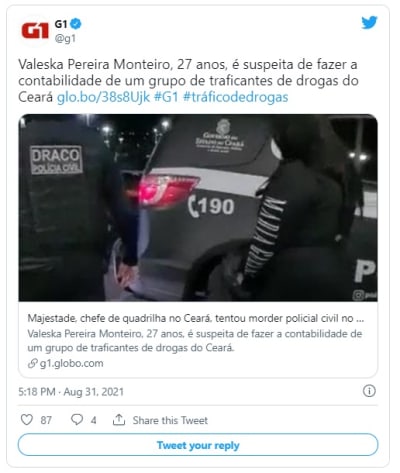Click the Tweet your reply button
The height and width of the screenshot is (473, 400).
click(x=198, y=445)
